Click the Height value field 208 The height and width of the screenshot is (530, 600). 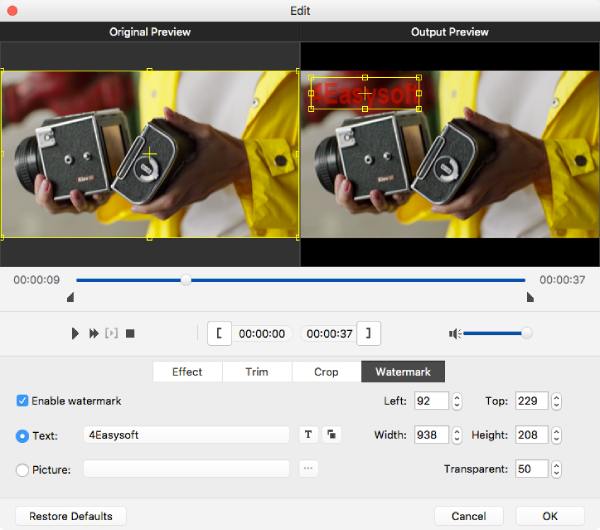tap(532, 435)
